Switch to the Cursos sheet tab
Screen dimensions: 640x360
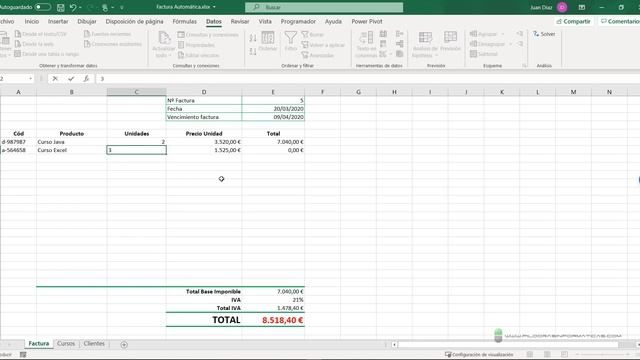pos(66,344)
